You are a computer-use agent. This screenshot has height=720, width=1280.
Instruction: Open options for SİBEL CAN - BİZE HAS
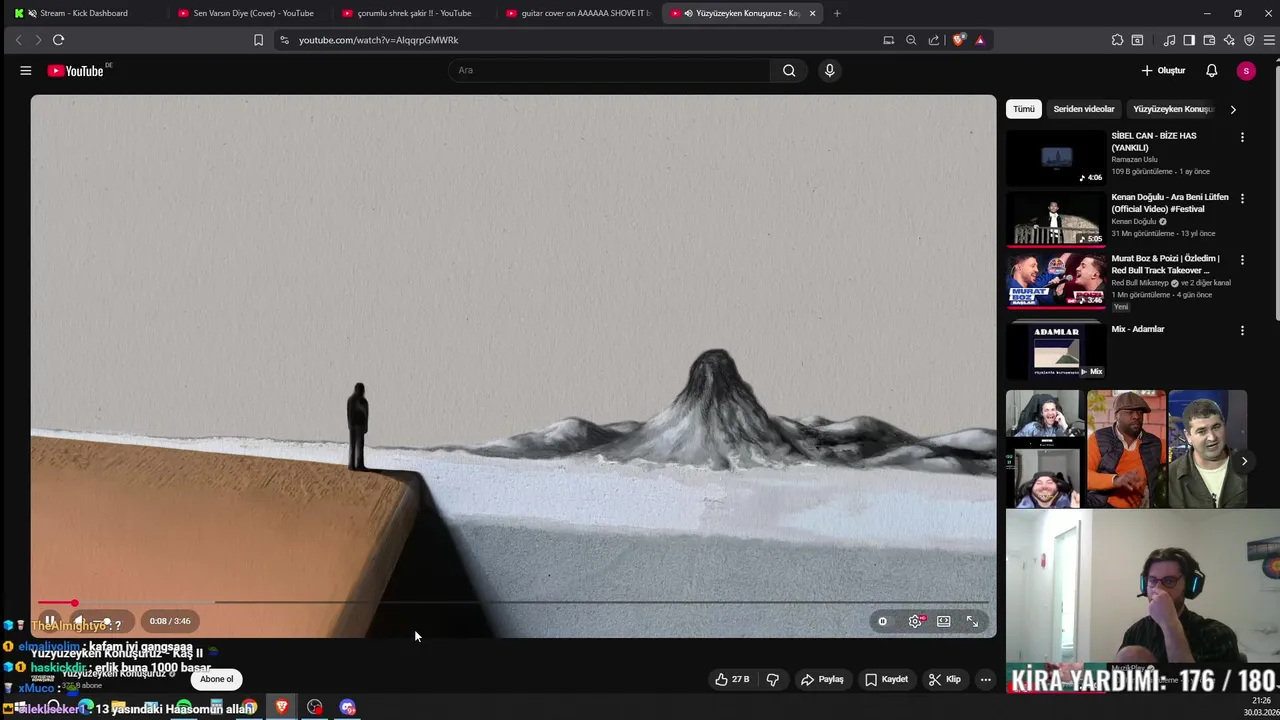click(1242, 137)
